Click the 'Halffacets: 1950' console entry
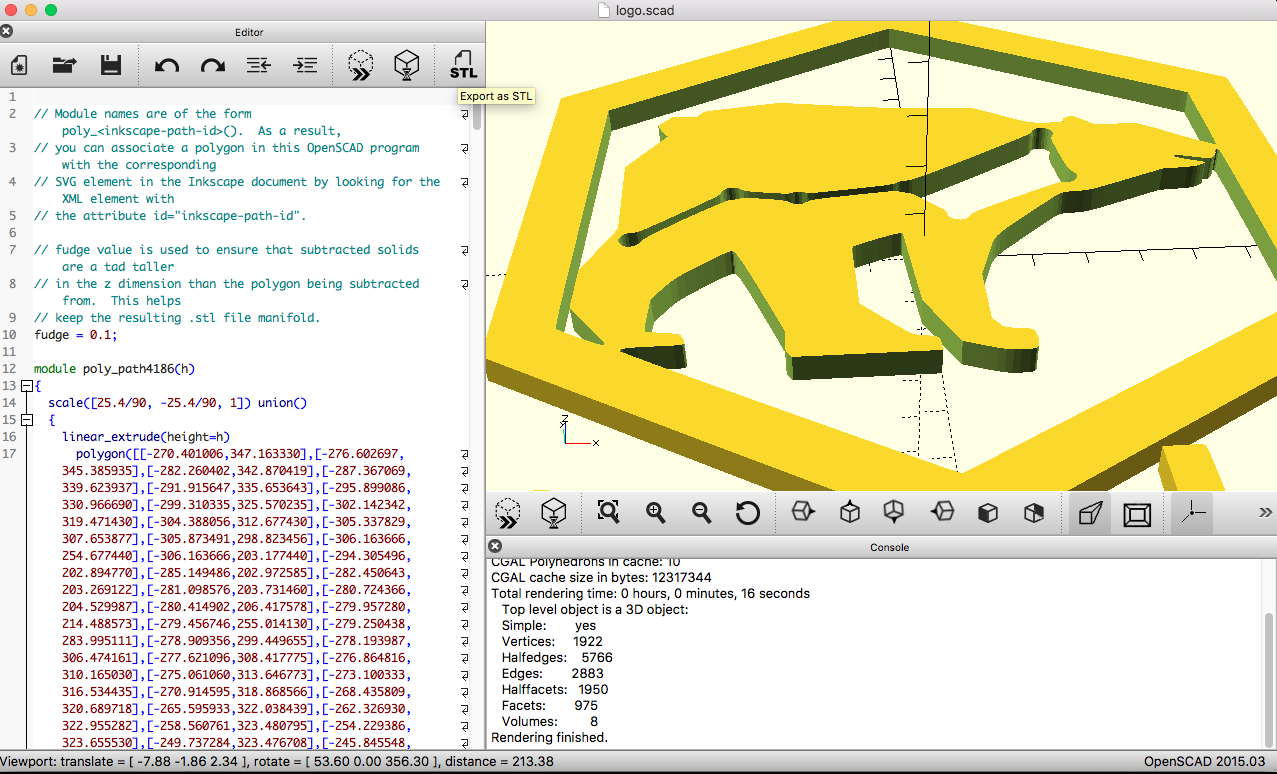 click(555, 690)
